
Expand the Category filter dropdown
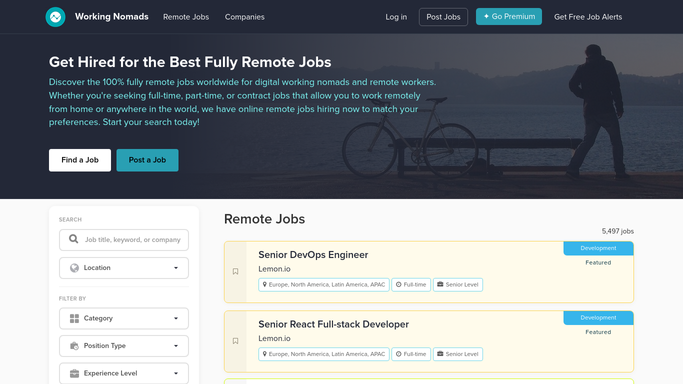point(124,318)
